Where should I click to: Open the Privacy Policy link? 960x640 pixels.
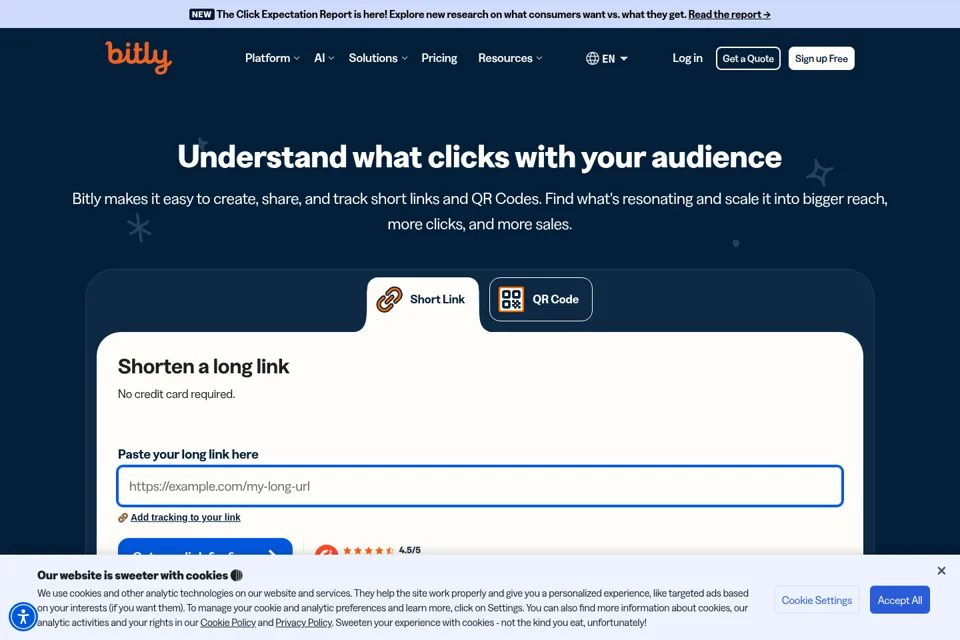[x=304, y=623]
